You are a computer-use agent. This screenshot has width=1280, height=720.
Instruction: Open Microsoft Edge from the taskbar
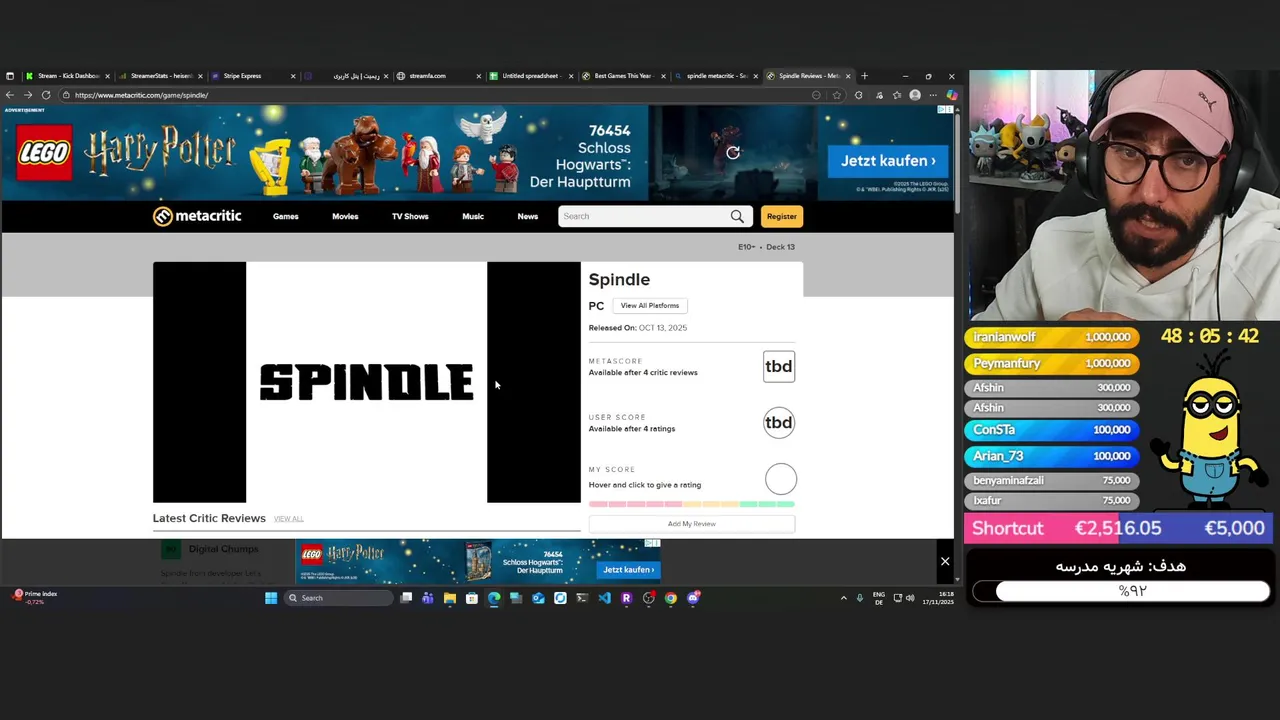coord(494,598)
